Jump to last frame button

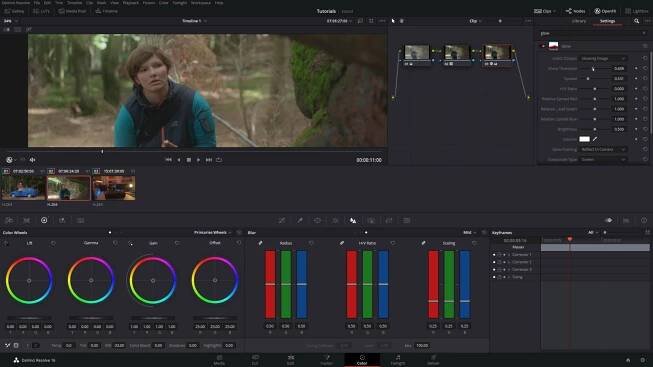tap(209, 160)
